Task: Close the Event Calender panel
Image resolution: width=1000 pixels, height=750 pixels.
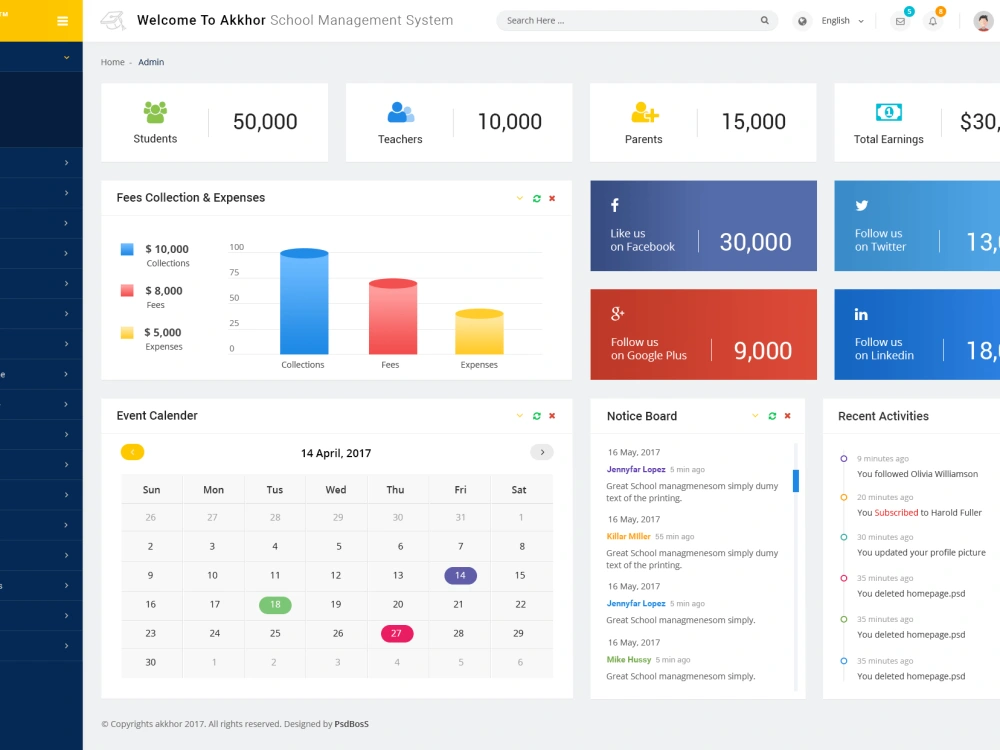Action: (x=552, y=416)
